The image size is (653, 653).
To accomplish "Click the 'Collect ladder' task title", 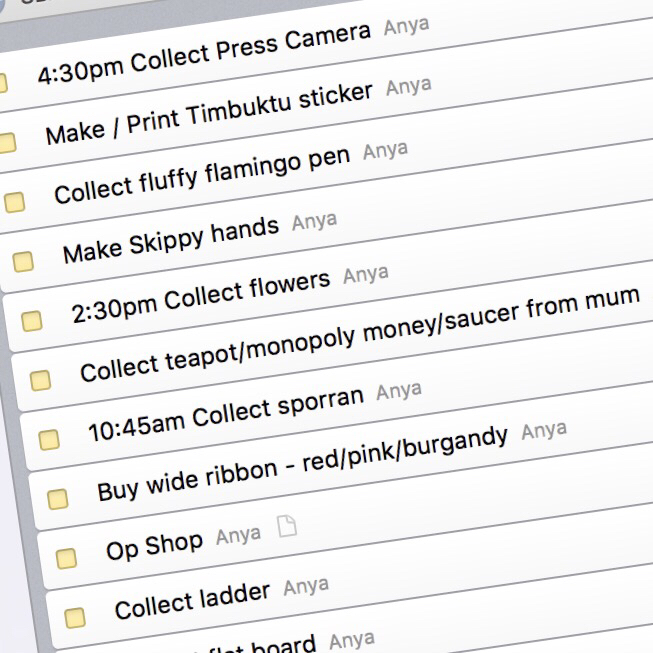I will click(x=192, y=601).
